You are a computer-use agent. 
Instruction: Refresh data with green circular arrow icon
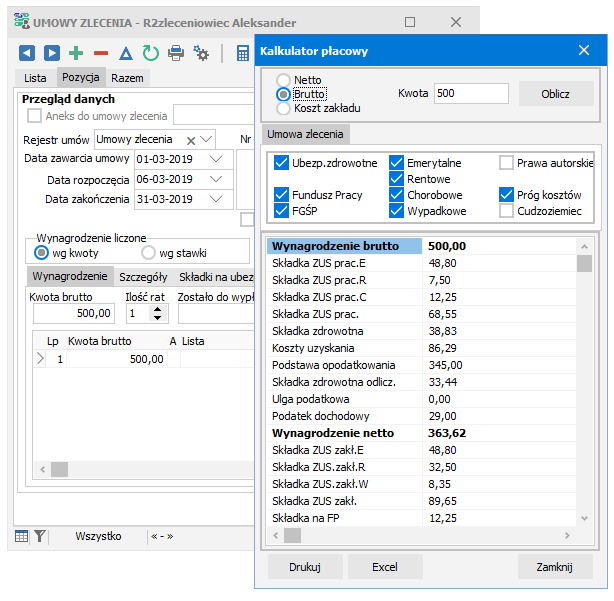tap(150, 53)
